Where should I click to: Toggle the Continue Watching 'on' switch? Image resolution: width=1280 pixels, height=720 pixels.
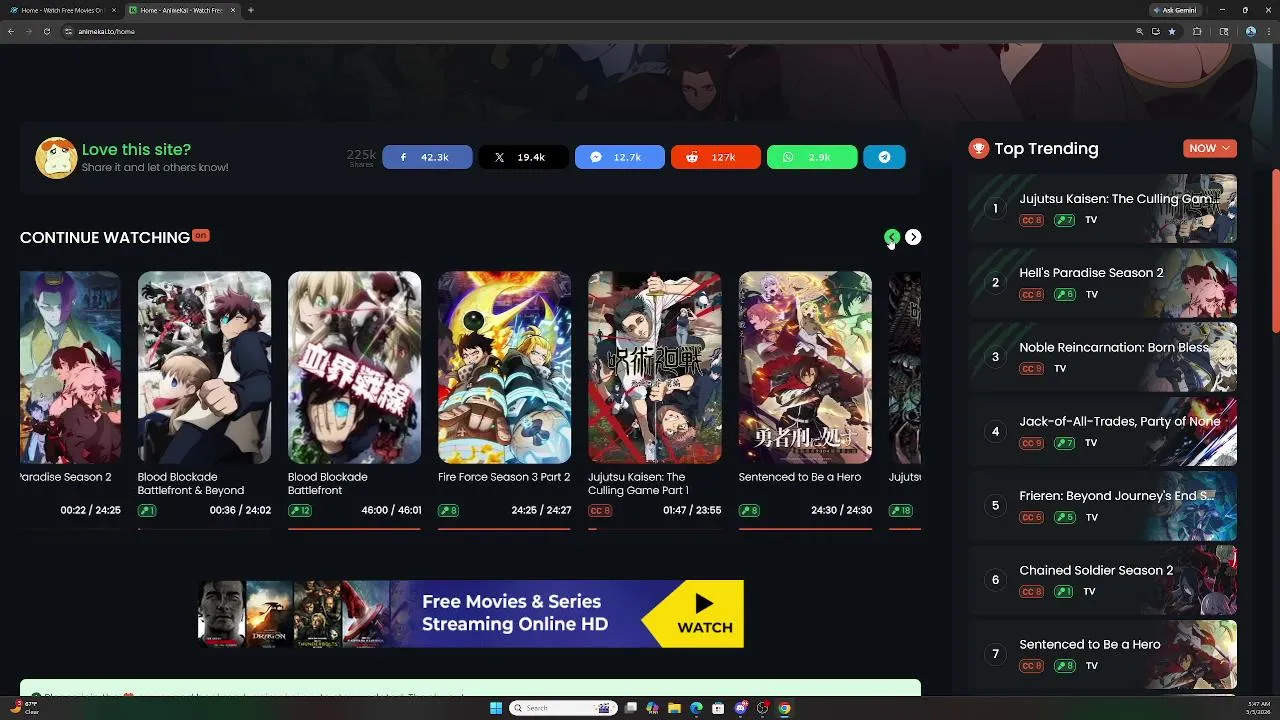pos(201,235)
